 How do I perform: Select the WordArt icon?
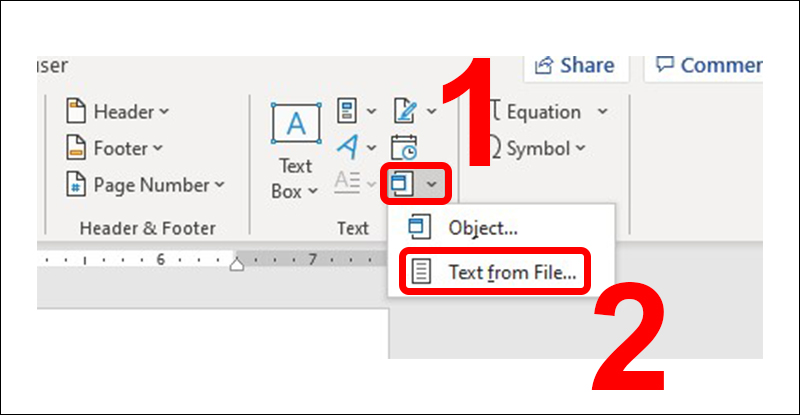tap(349, 147)
